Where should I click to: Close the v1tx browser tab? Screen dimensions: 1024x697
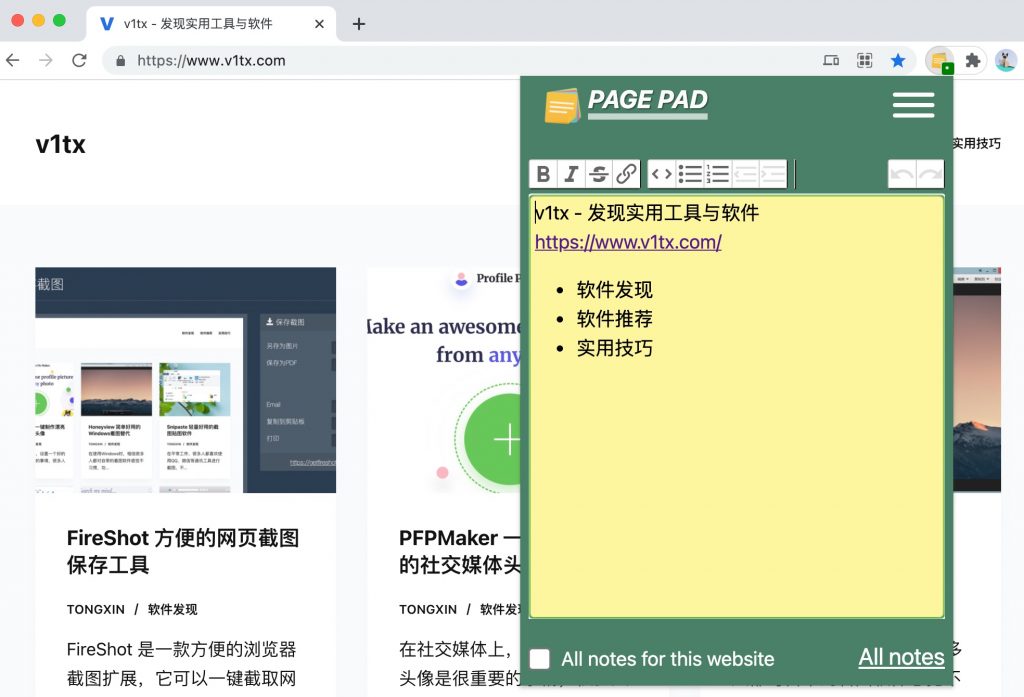pos(319,24)
